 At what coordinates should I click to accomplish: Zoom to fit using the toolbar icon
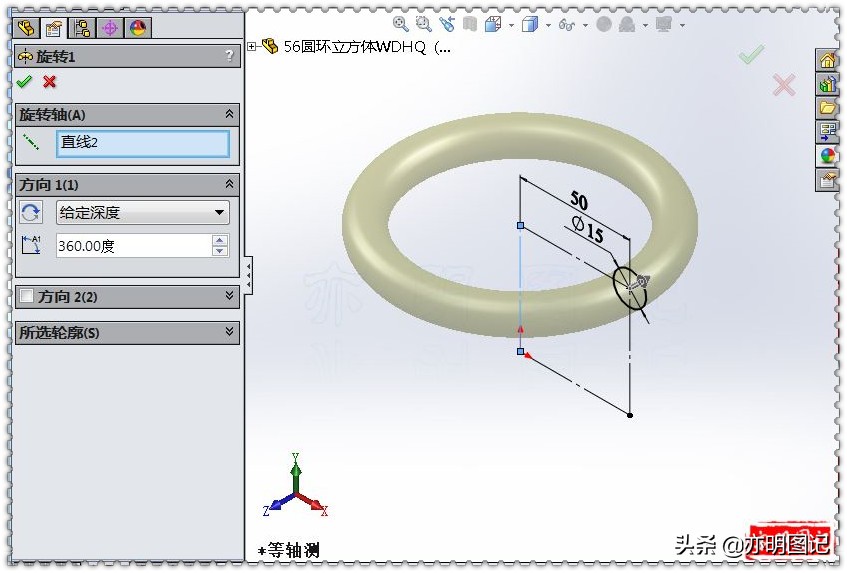tap(400, 24)
